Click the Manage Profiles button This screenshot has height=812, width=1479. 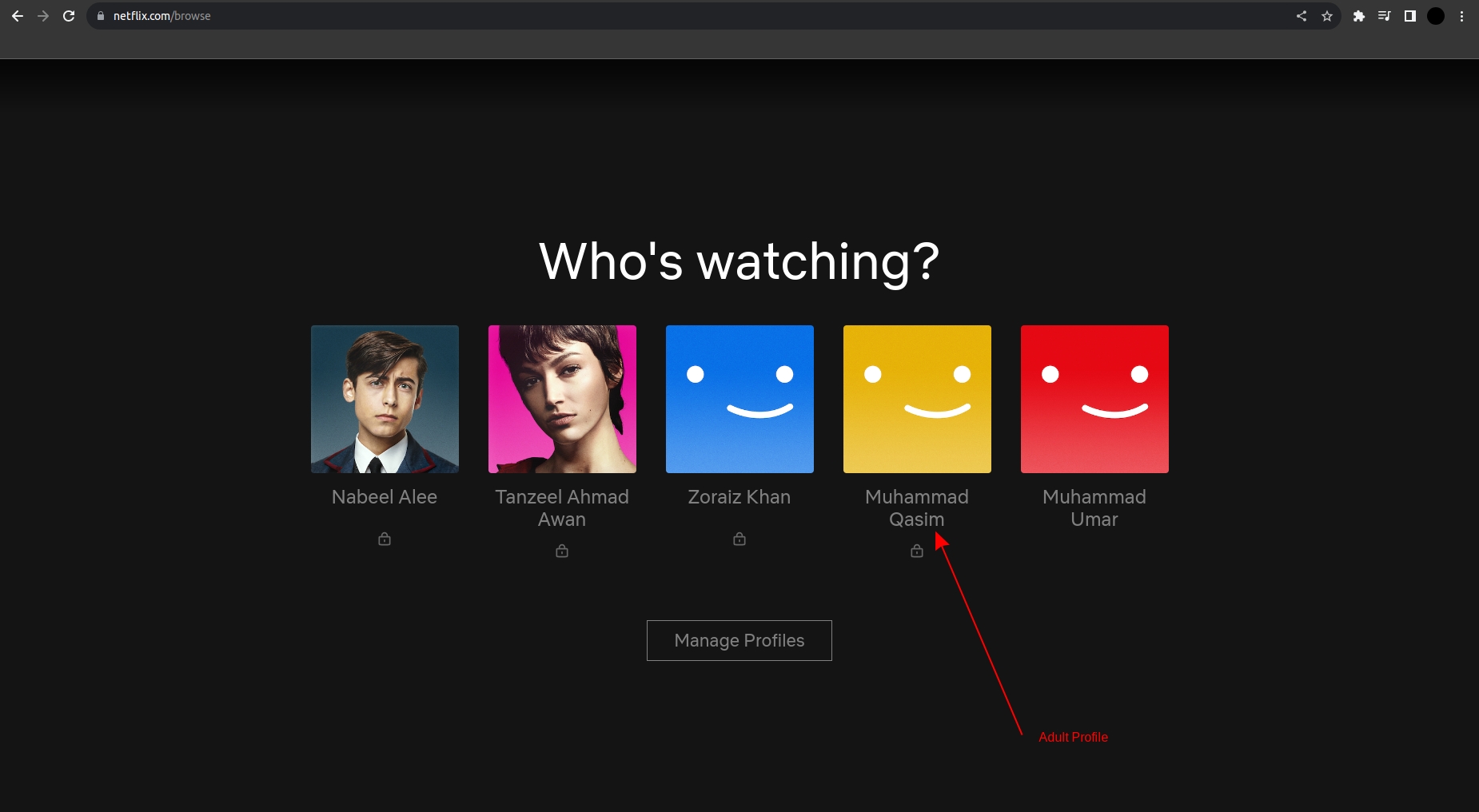pos(739,640)
